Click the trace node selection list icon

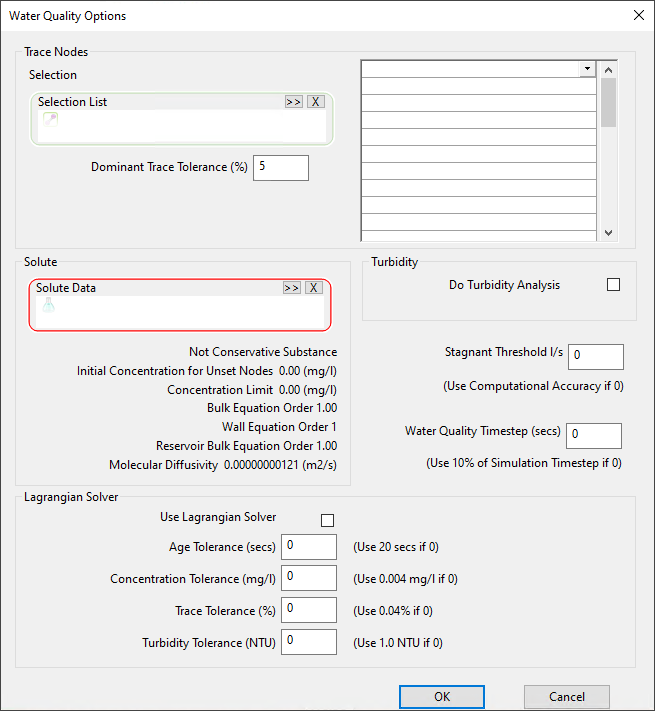click(50, 120)
